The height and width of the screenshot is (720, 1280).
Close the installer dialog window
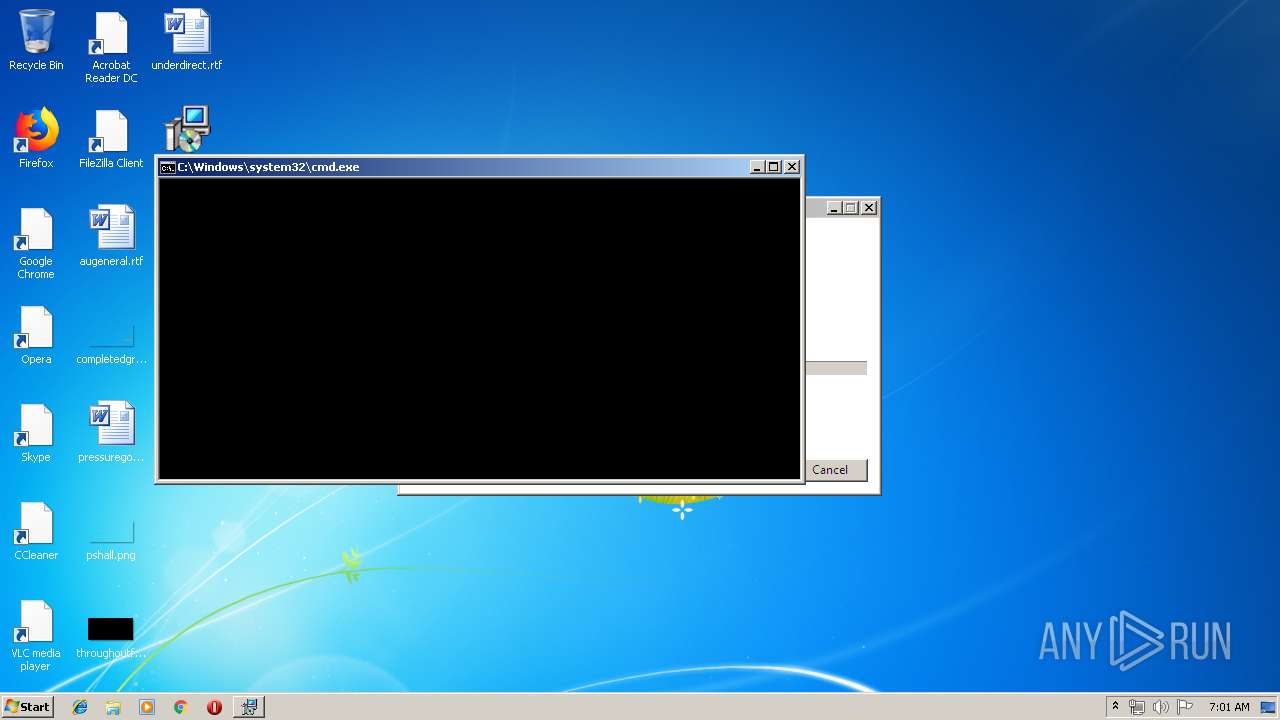click(869, 208)
